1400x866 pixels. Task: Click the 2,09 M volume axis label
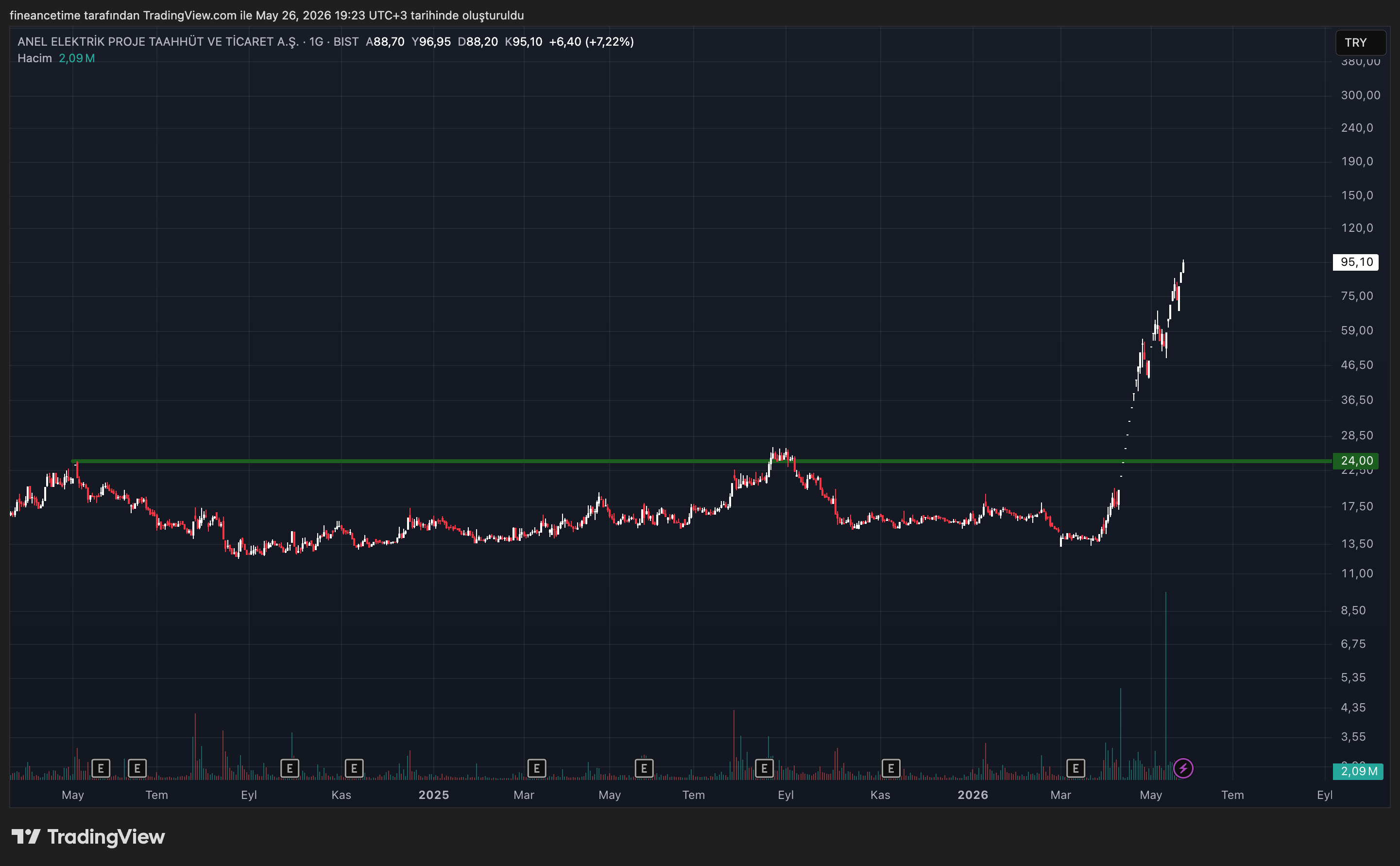1358,771
